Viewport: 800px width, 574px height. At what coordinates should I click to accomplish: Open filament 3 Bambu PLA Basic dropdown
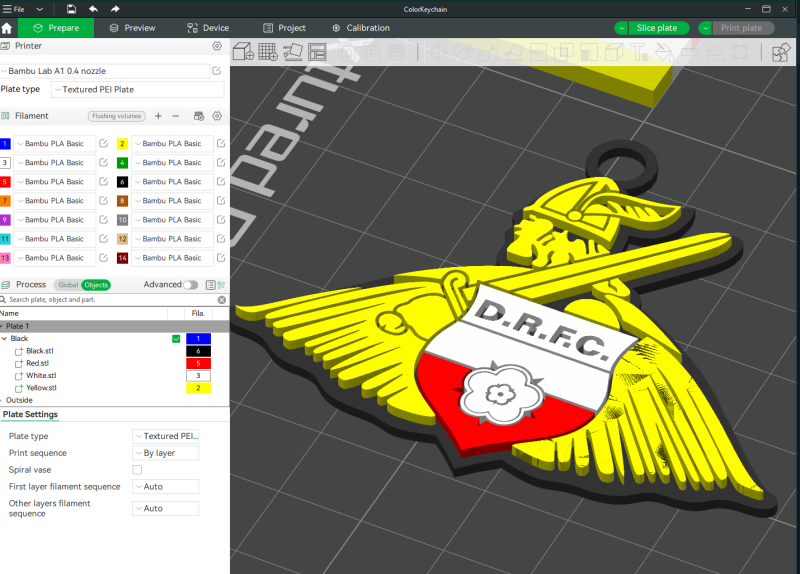55,163
